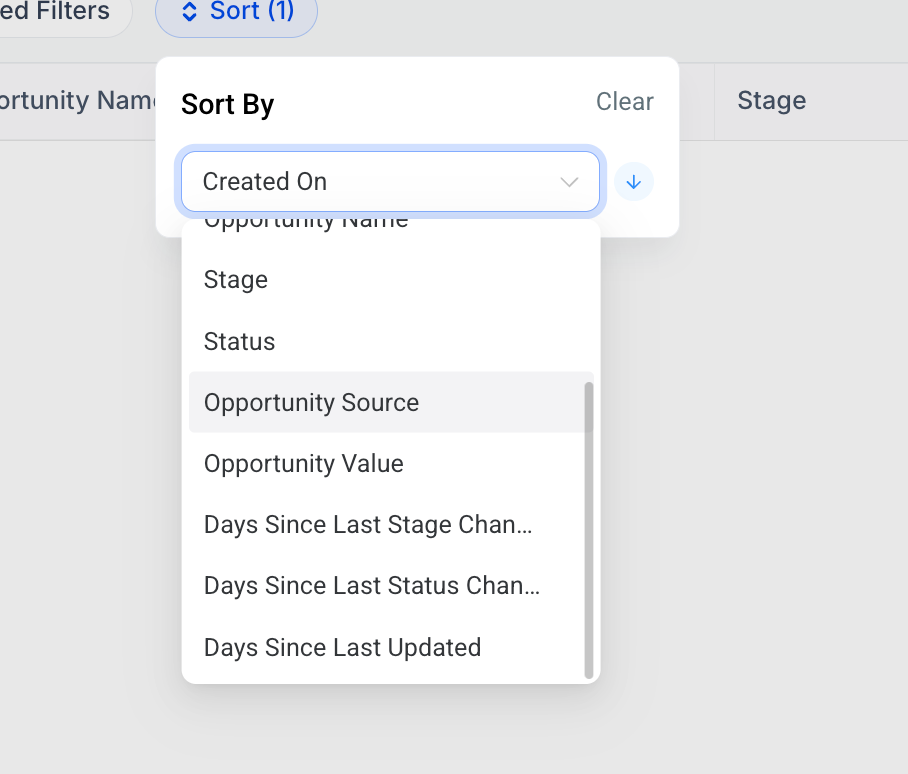Viewport: 908px width, 774px height.
Task: Select Days Since Last Status Change option
Action: point(371,586)
